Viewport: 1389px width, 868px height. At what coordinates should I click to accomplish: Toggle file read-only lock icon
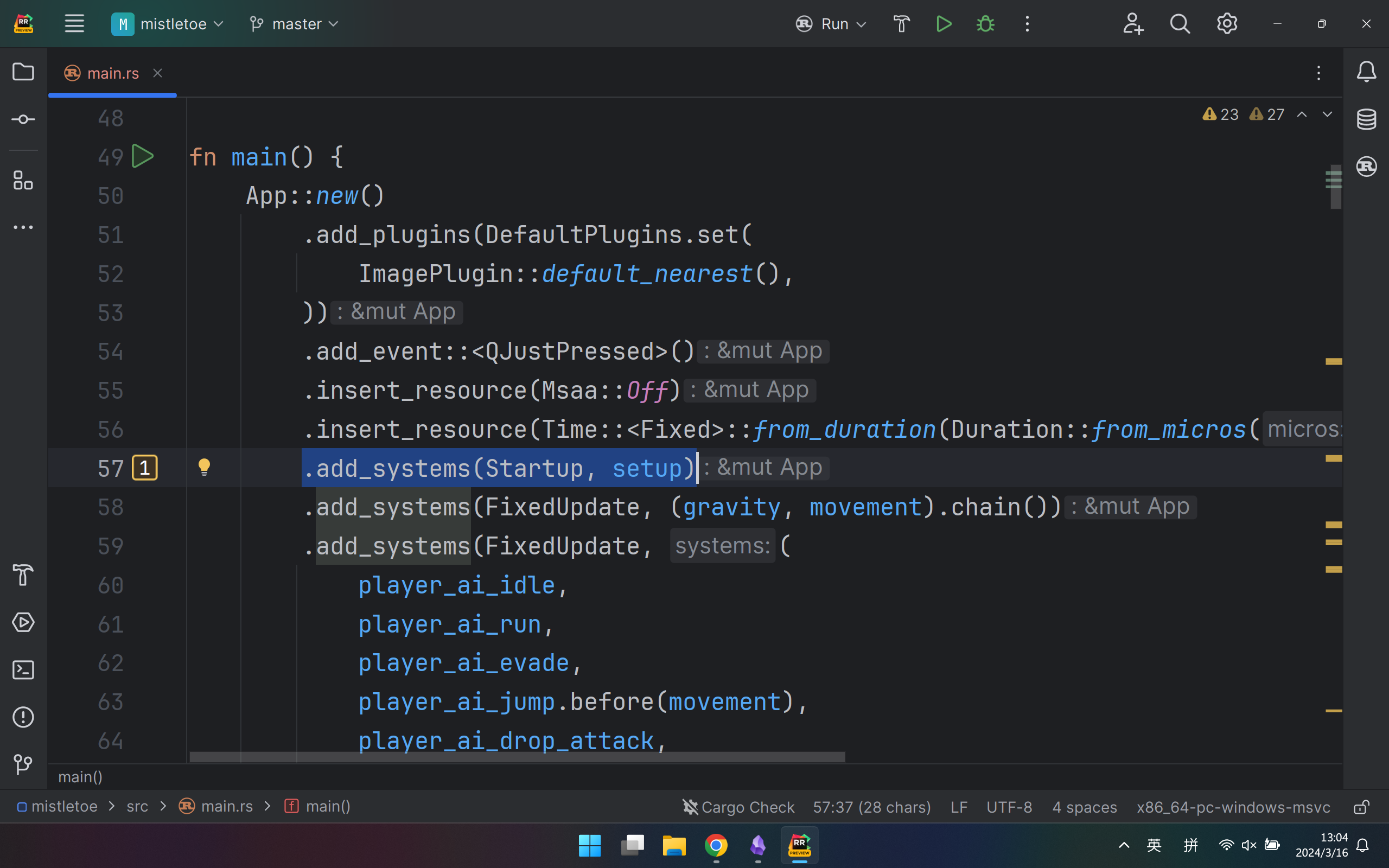(1361, 807)
